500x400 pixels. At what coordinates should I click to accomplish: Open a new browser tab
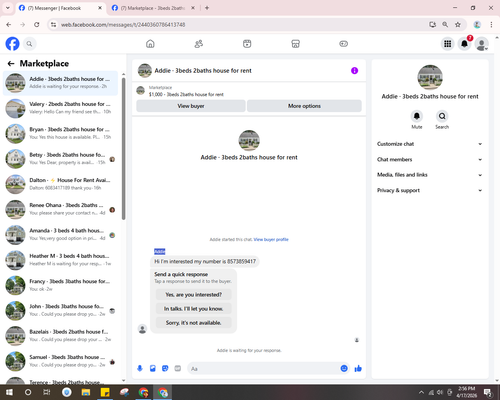(x=207, y=8)
